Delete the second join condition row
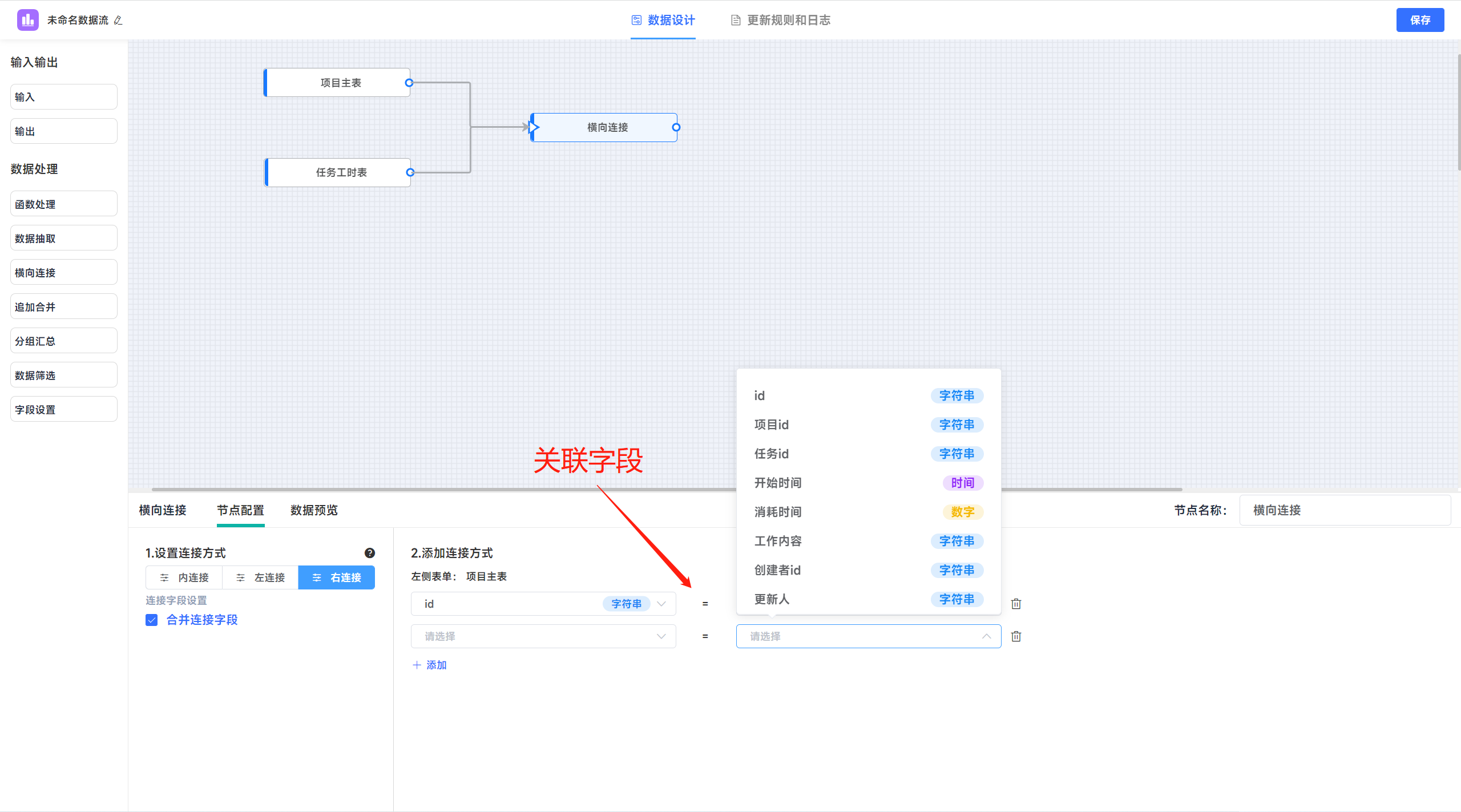 click(1016, 636)
